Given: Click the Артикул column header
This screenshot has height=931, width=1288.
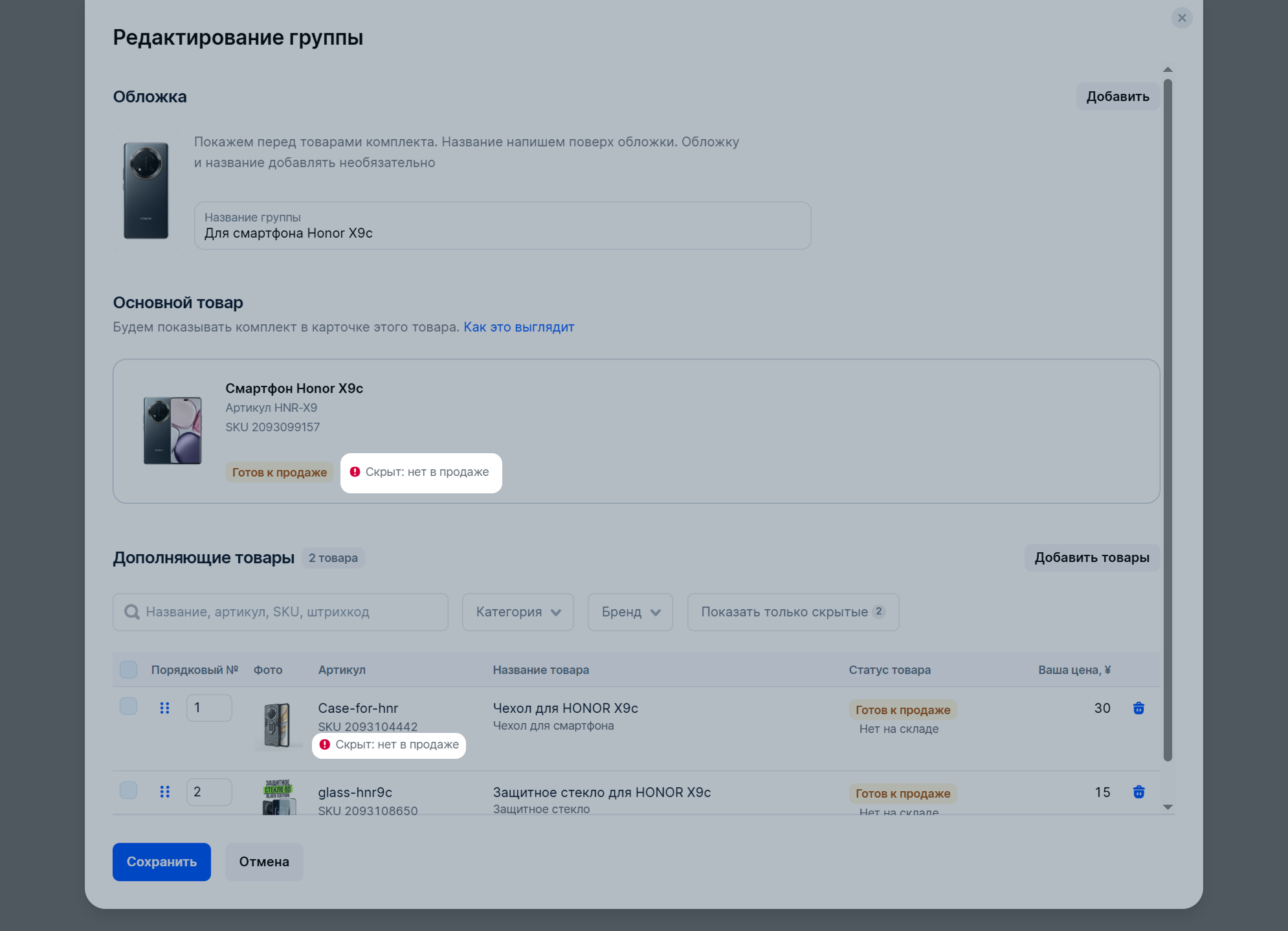Looking at the screenshot, I should click(x=342, y=670).
